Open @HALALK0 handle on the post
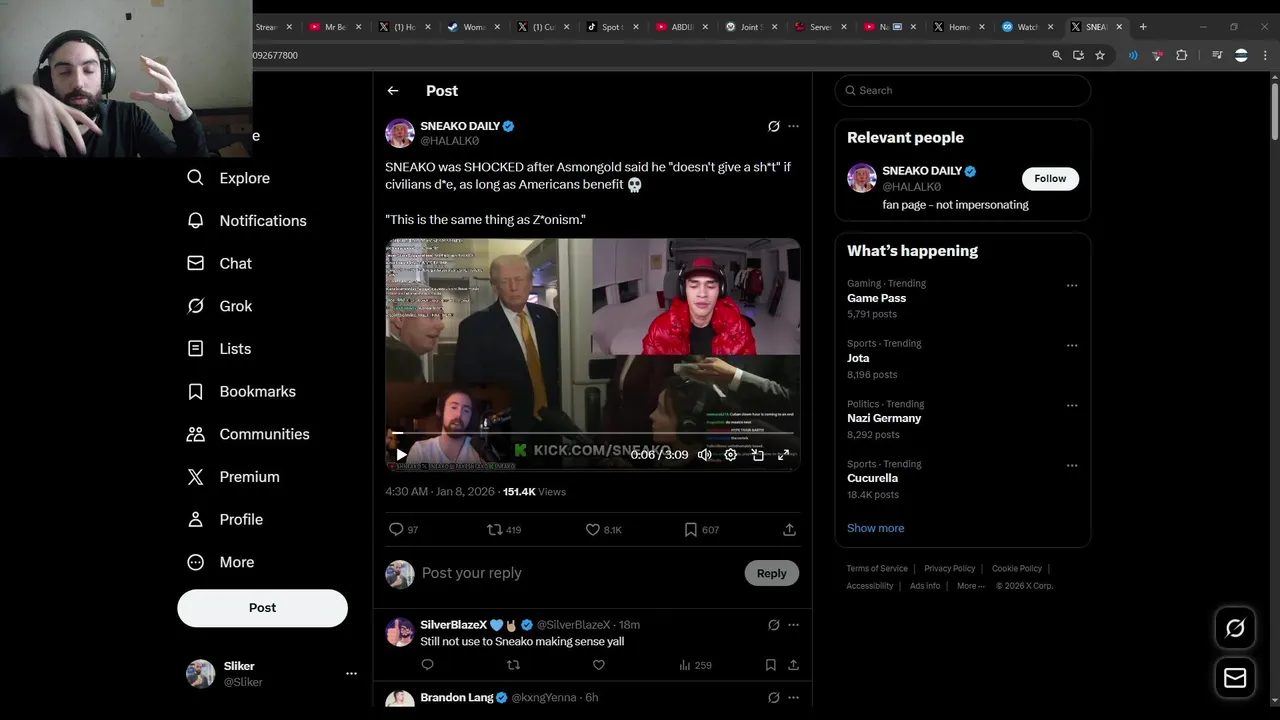 coord(449,142)
